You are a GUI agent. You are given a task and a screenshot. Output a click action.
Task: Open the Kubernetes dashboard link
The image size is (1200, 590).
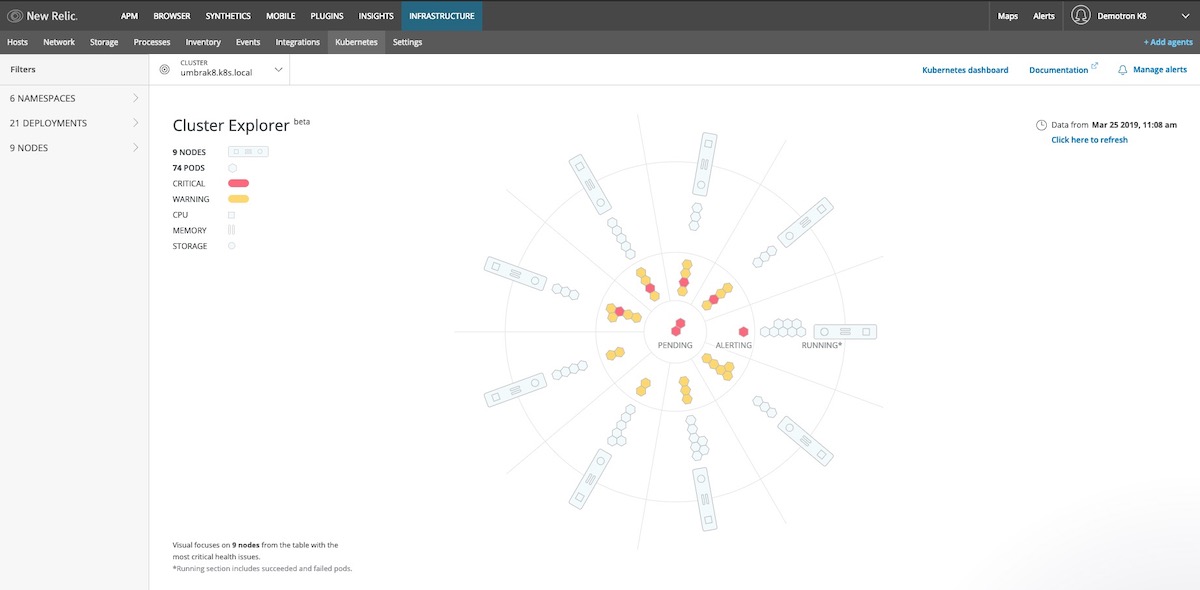[x=965, y=70]
